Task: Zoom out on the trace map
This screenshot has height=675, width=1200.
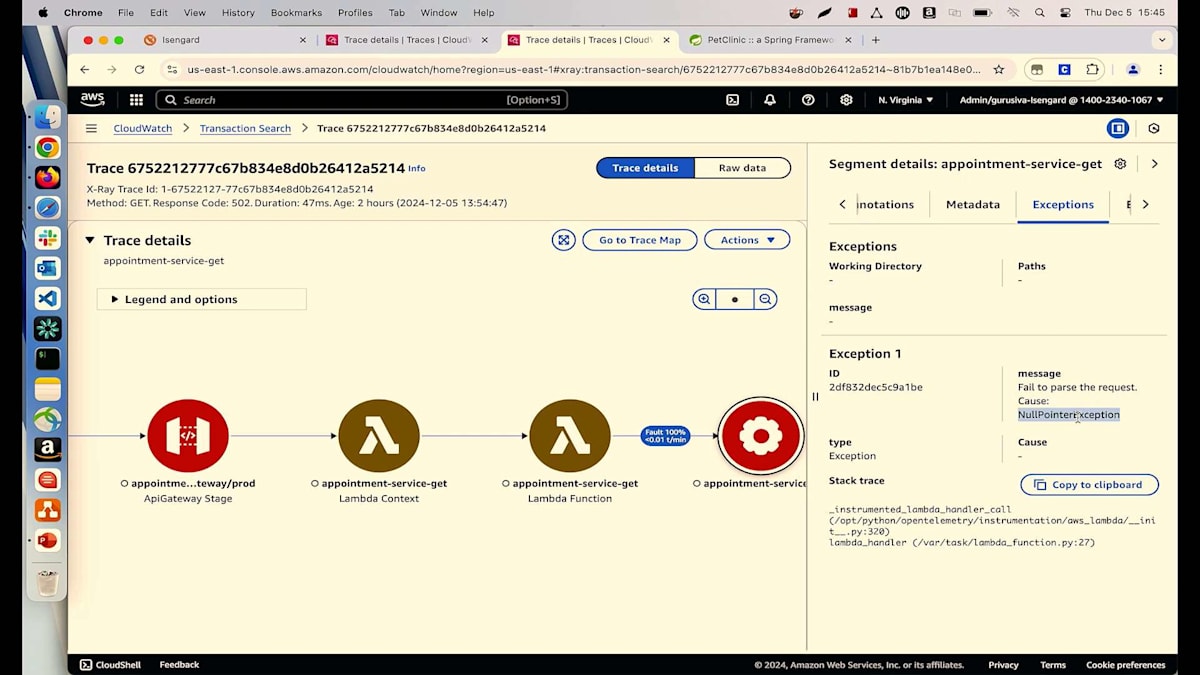Action: point(766,299)
